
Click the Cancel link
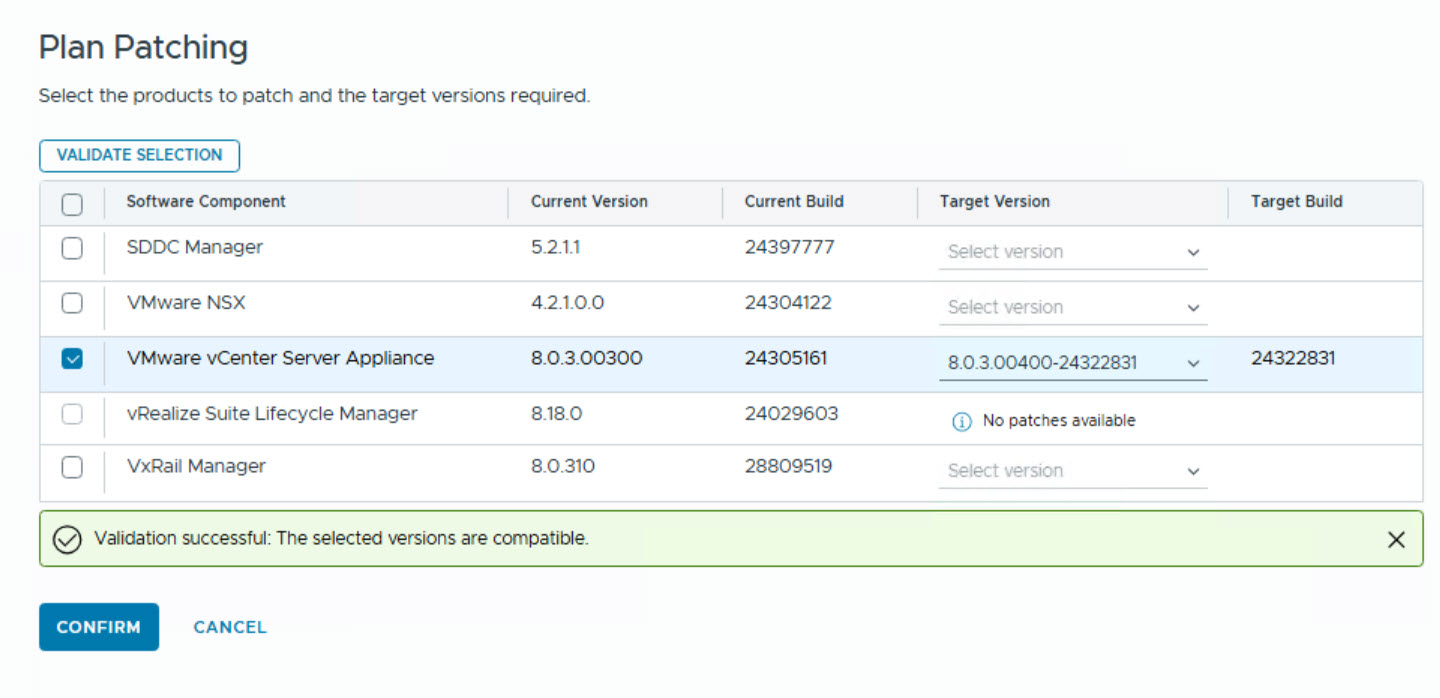click(230, 627)
